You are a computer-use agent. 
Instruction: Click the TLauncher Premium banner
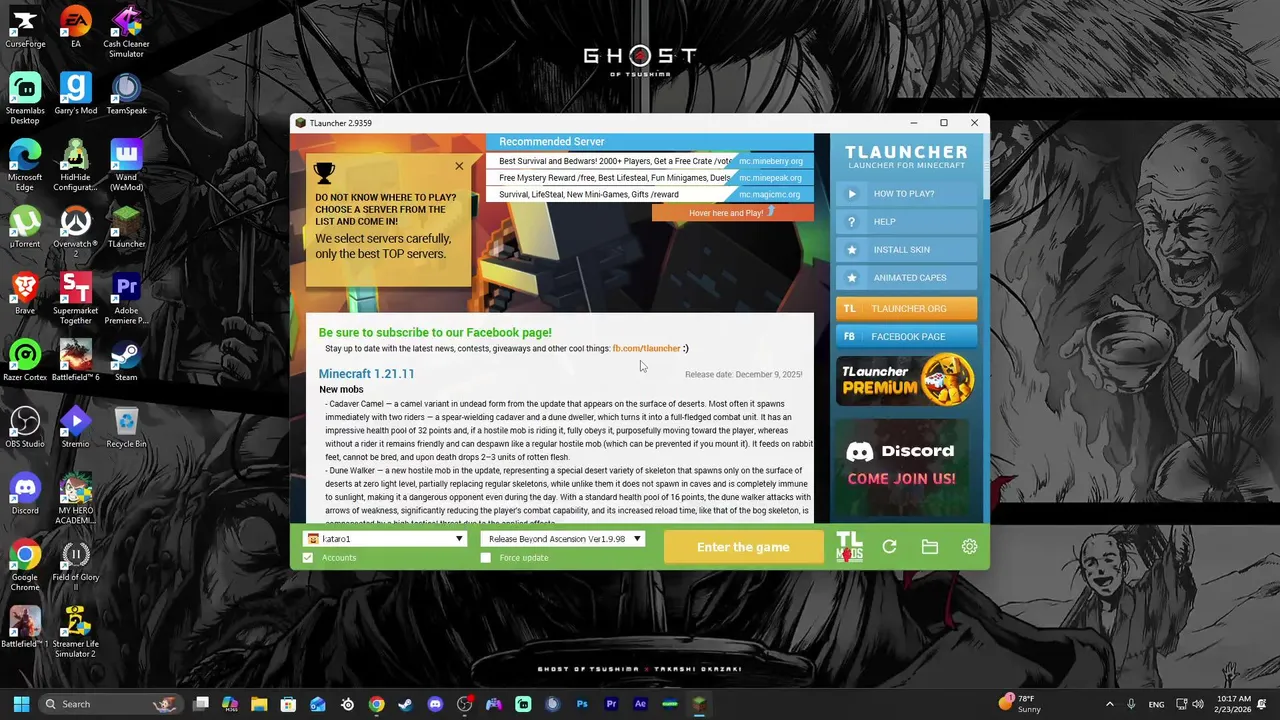(x=906, y=380)
